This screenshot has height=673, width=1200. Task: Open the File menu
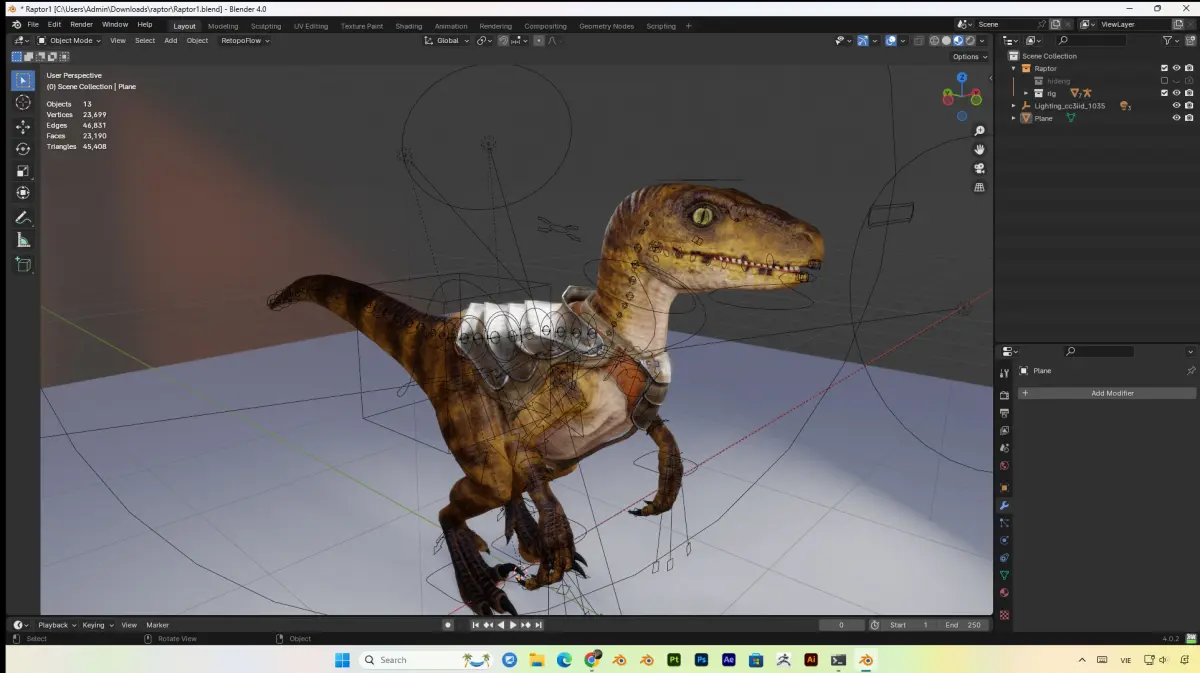[33, 24]
